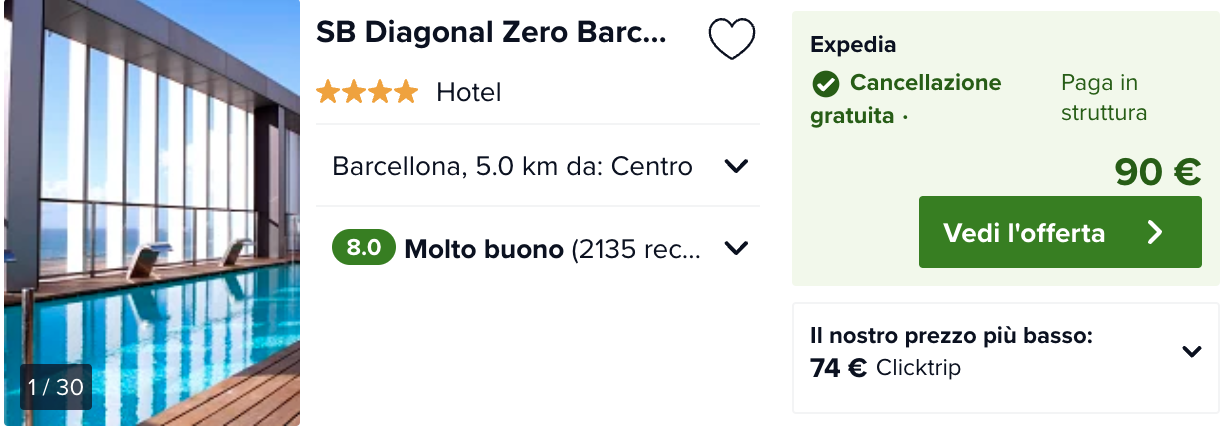
Task: Click the green 8.0 score badge
Action: (x=364, y=248)
